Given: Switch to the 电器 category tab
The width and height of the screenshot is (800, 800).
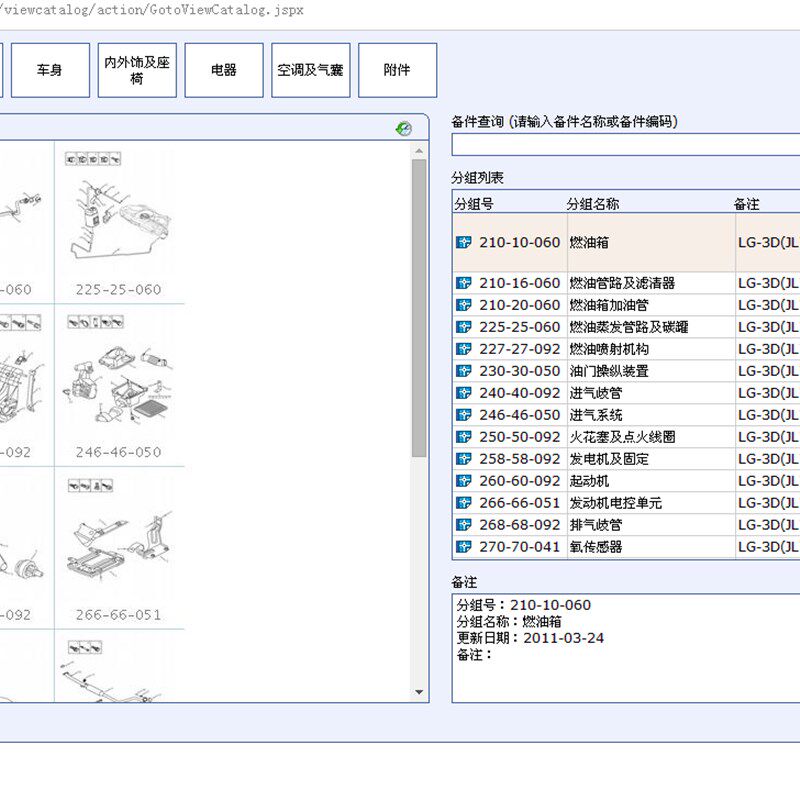Looking at the screenshot, I should click(223, 70).
